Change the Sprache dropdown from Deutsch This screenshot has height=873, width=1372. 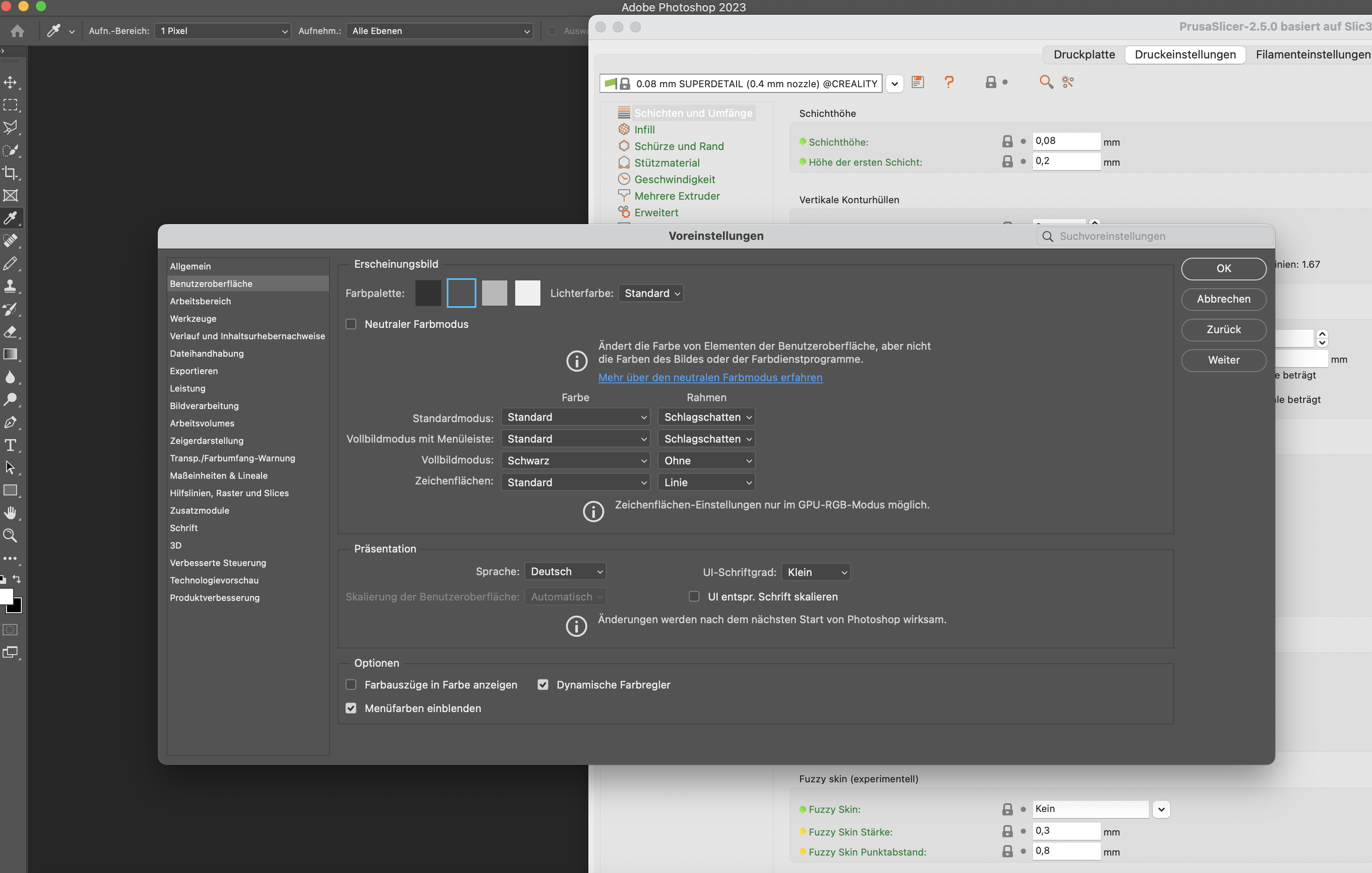(565, 571)
